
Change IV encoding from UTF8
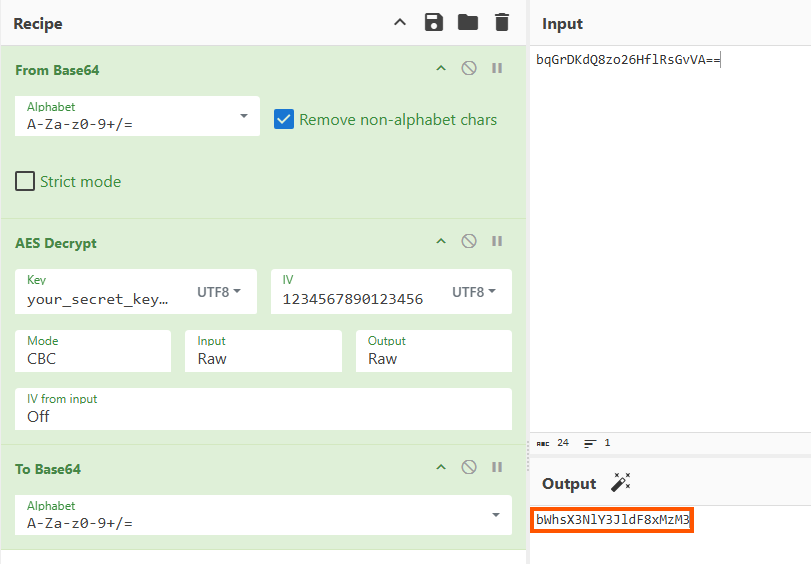pos(474,292)
